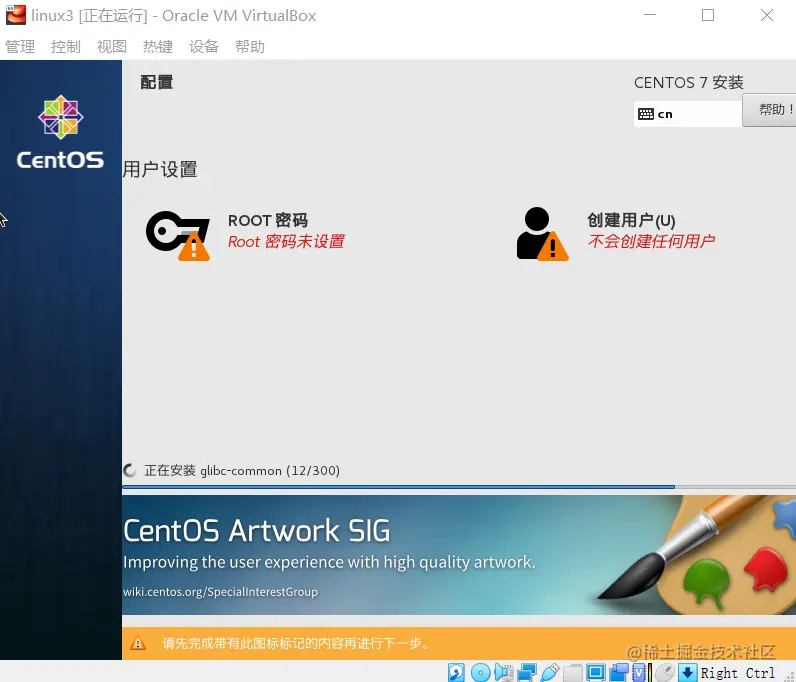Viewport: 796px width, 682px height.
Task: Click the host key down-arrow icon
Action: point(687,672)
